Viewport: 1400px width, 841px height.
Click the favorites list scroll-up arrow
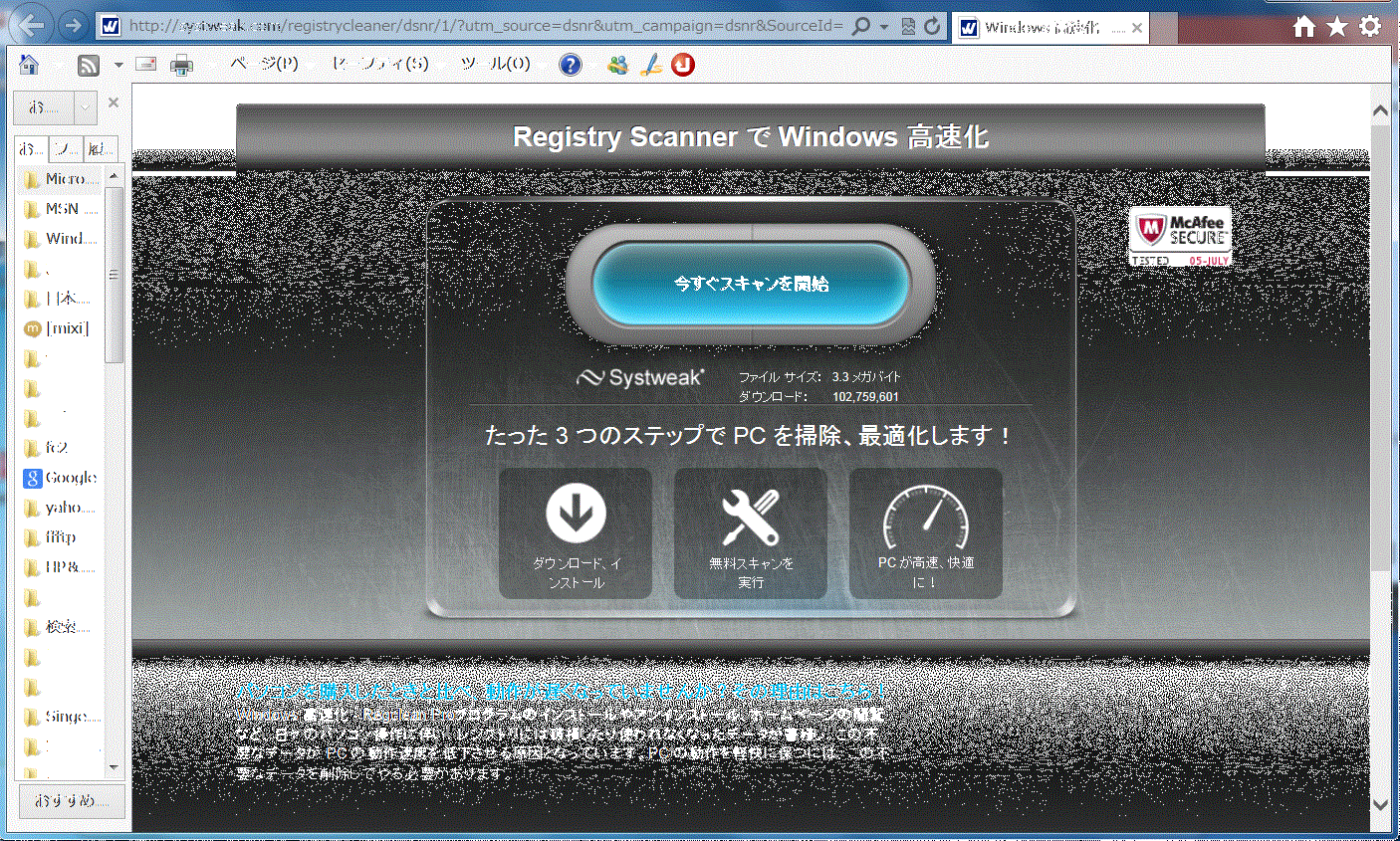[x=114, y=176]
